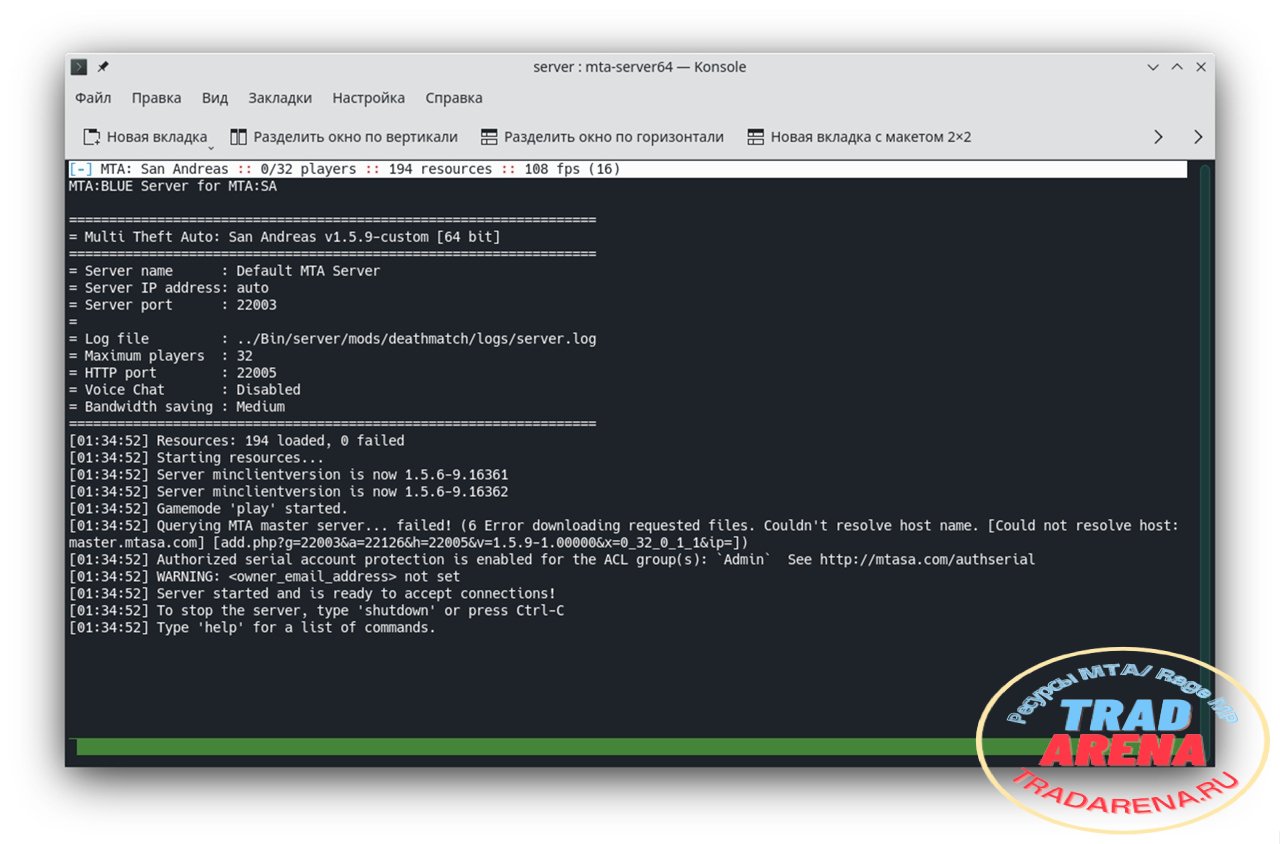The height and width of the screenshot is (844, 1280).
Task: Click the HTTP port '22005' value
Action: tap(256, 373)
